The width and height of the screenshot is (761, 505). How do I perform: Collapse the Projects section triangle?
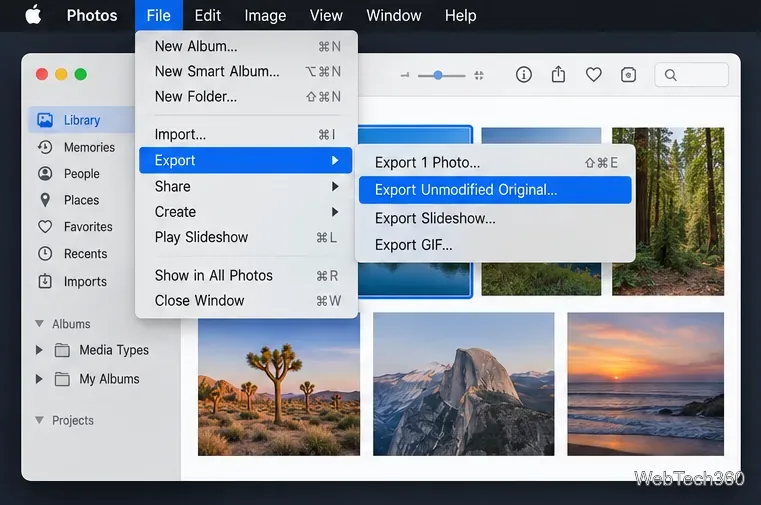(x=40, y=420)
